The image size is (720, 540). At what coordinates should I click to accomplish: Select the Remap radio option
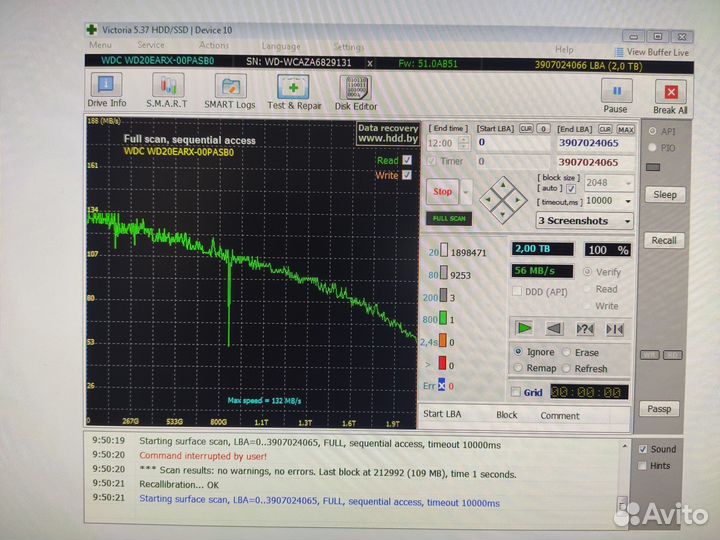[518, 368]
